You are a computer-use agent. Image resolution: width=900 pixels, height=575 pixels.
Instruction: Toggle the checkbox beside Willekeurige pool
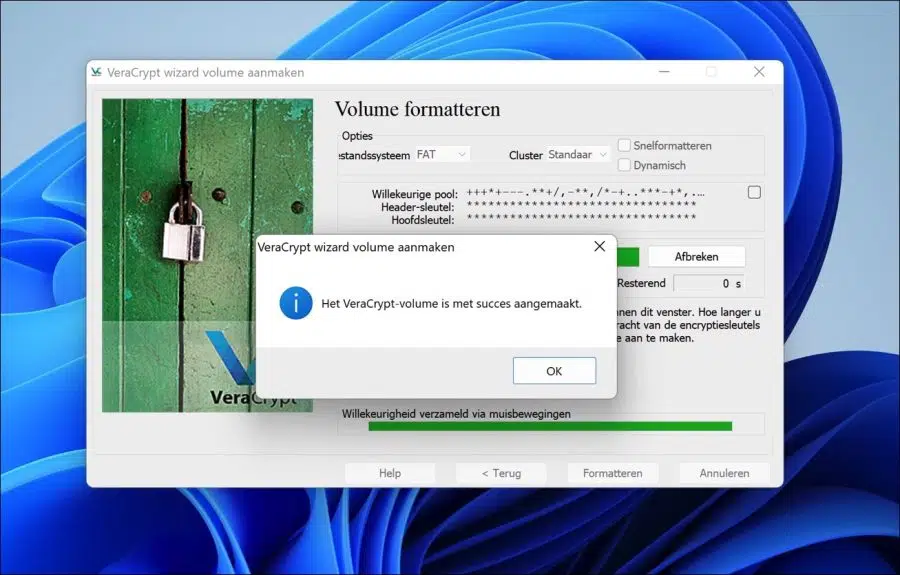754,192
